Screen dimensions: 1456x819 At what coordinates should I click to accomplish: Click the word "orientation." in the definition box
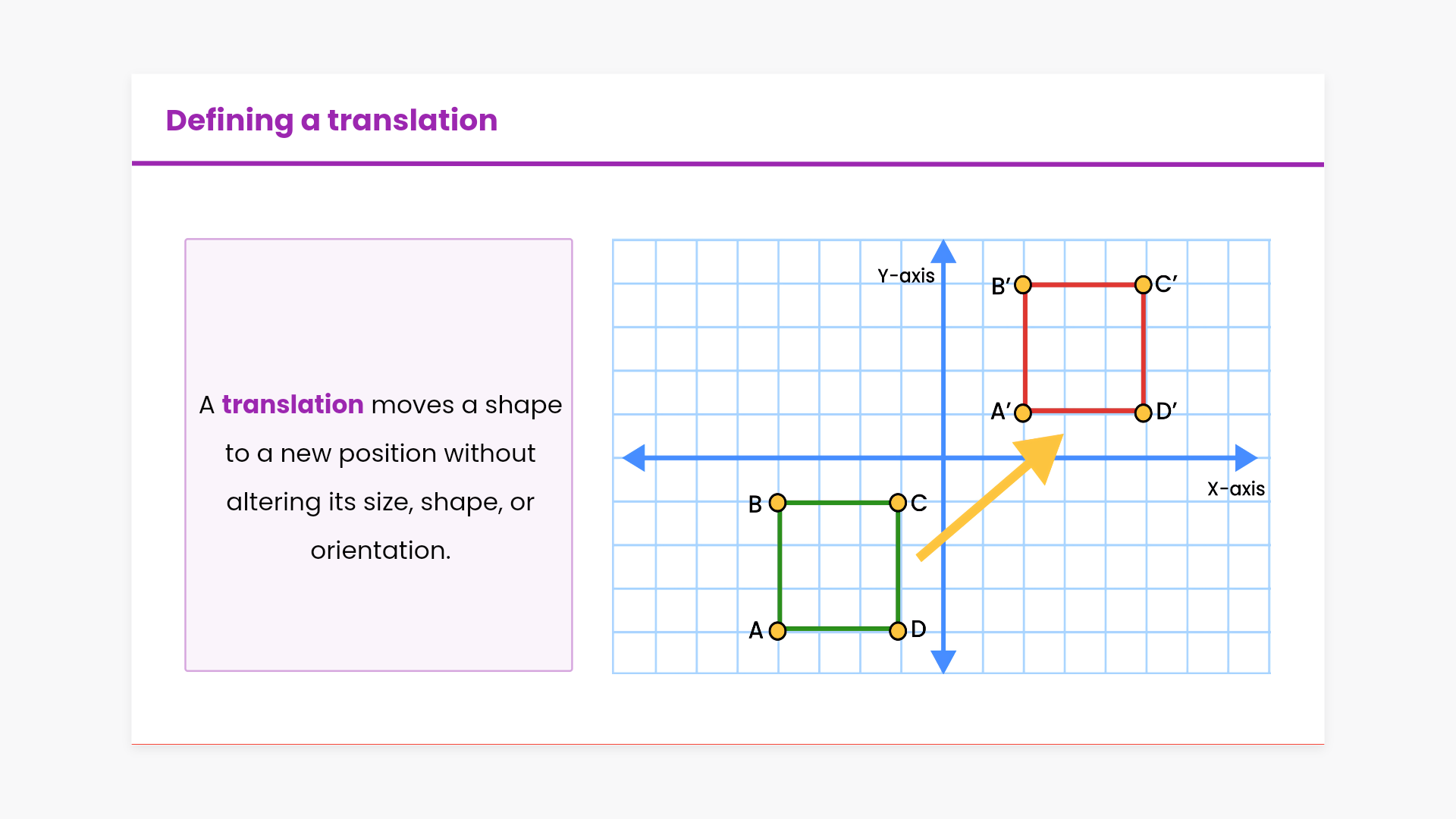pos(381,551)
